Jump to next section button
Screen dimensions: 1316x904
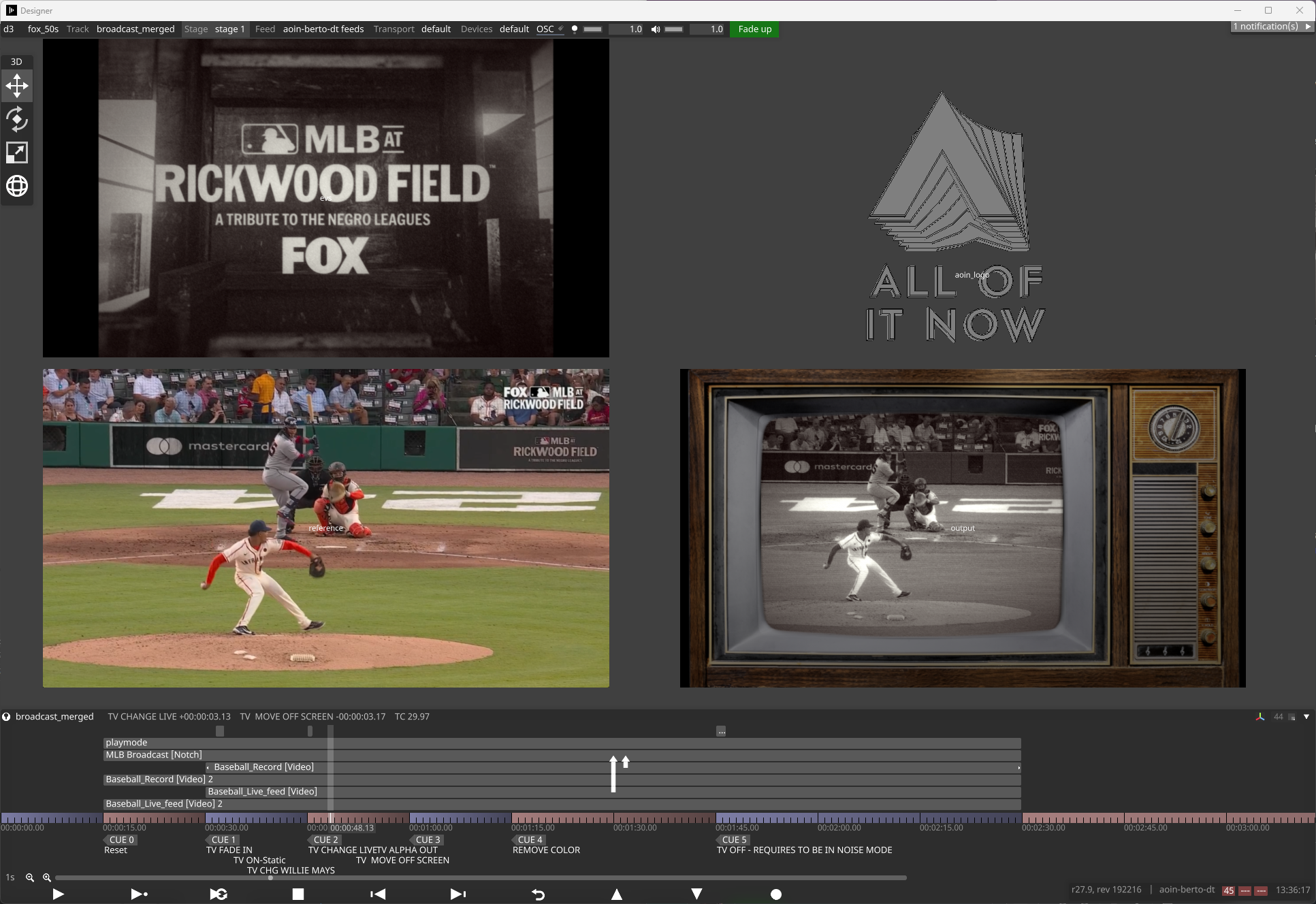pos(458,894)
